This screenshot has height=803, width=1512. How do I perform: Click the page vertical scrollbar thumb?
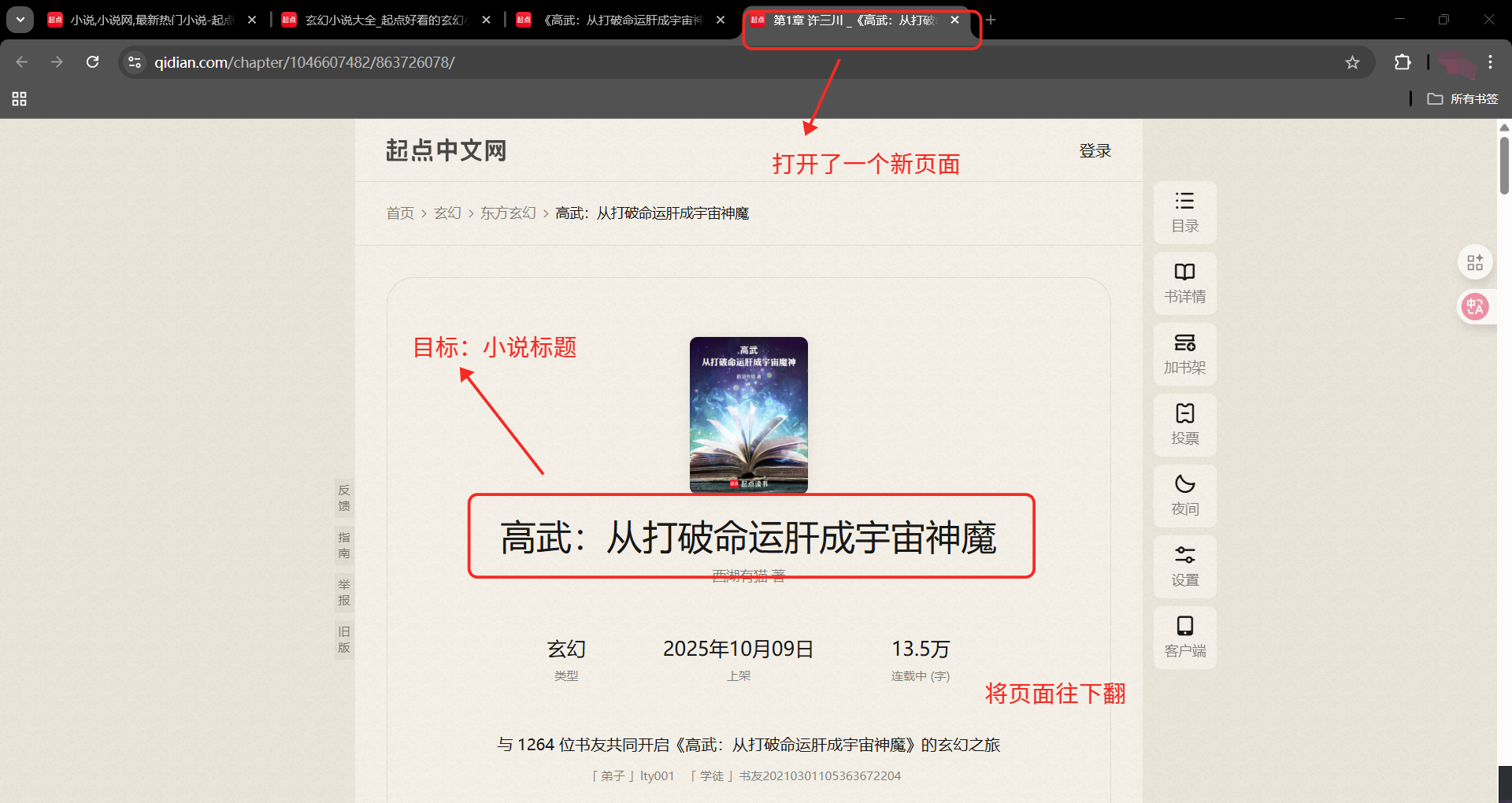click(x=1504, y=165)
